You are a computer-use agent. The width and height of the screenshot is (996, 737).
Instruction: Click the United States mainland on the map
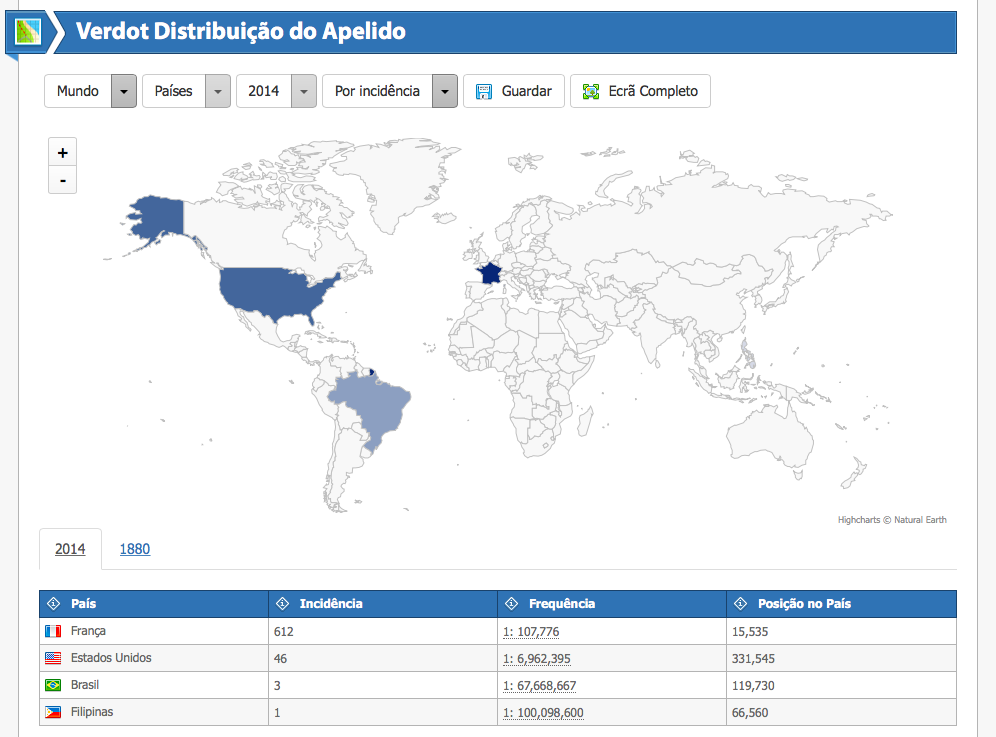point(273,291)
